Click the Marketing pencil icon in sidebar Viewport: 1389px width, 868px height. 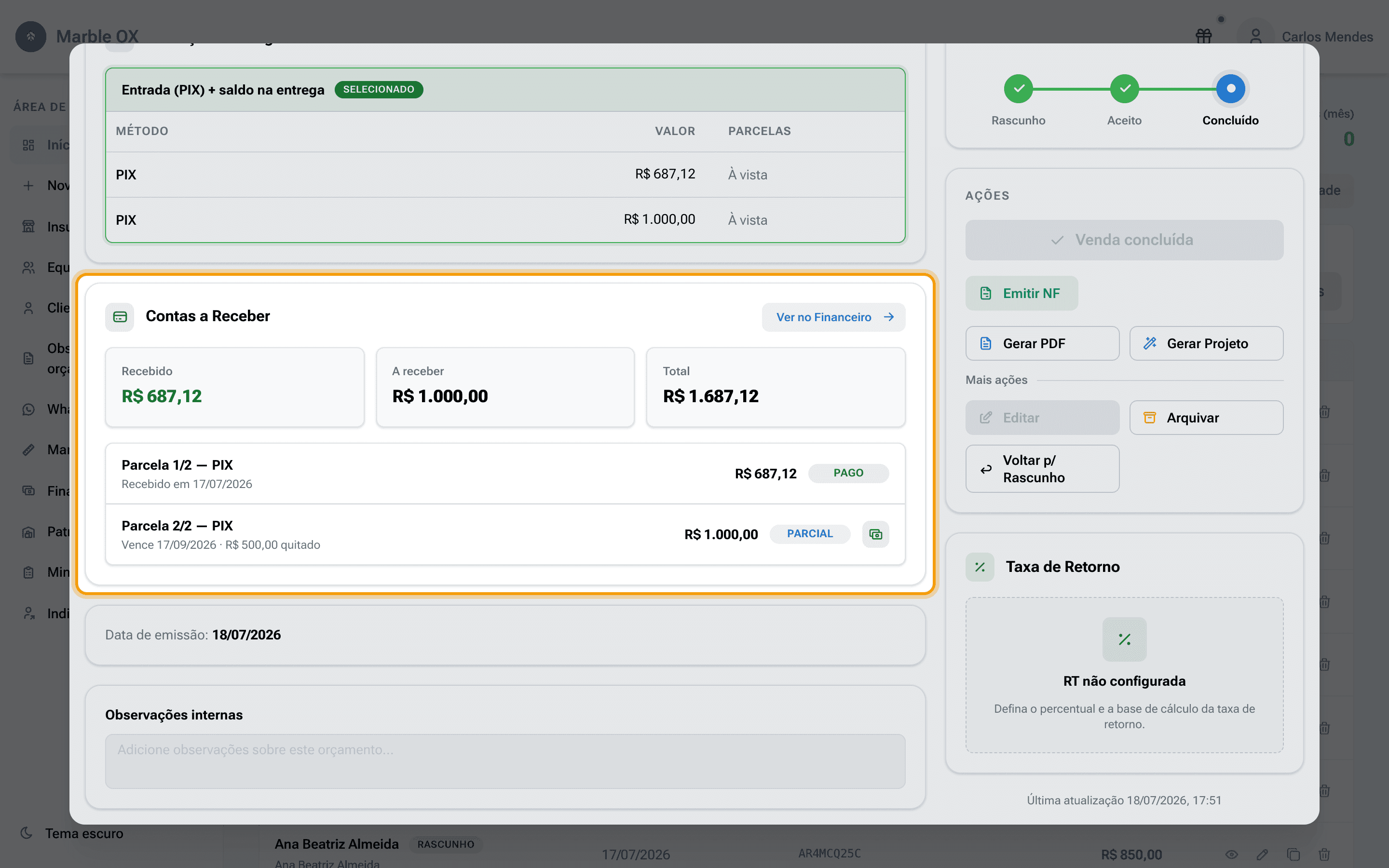tap(29, 449)
